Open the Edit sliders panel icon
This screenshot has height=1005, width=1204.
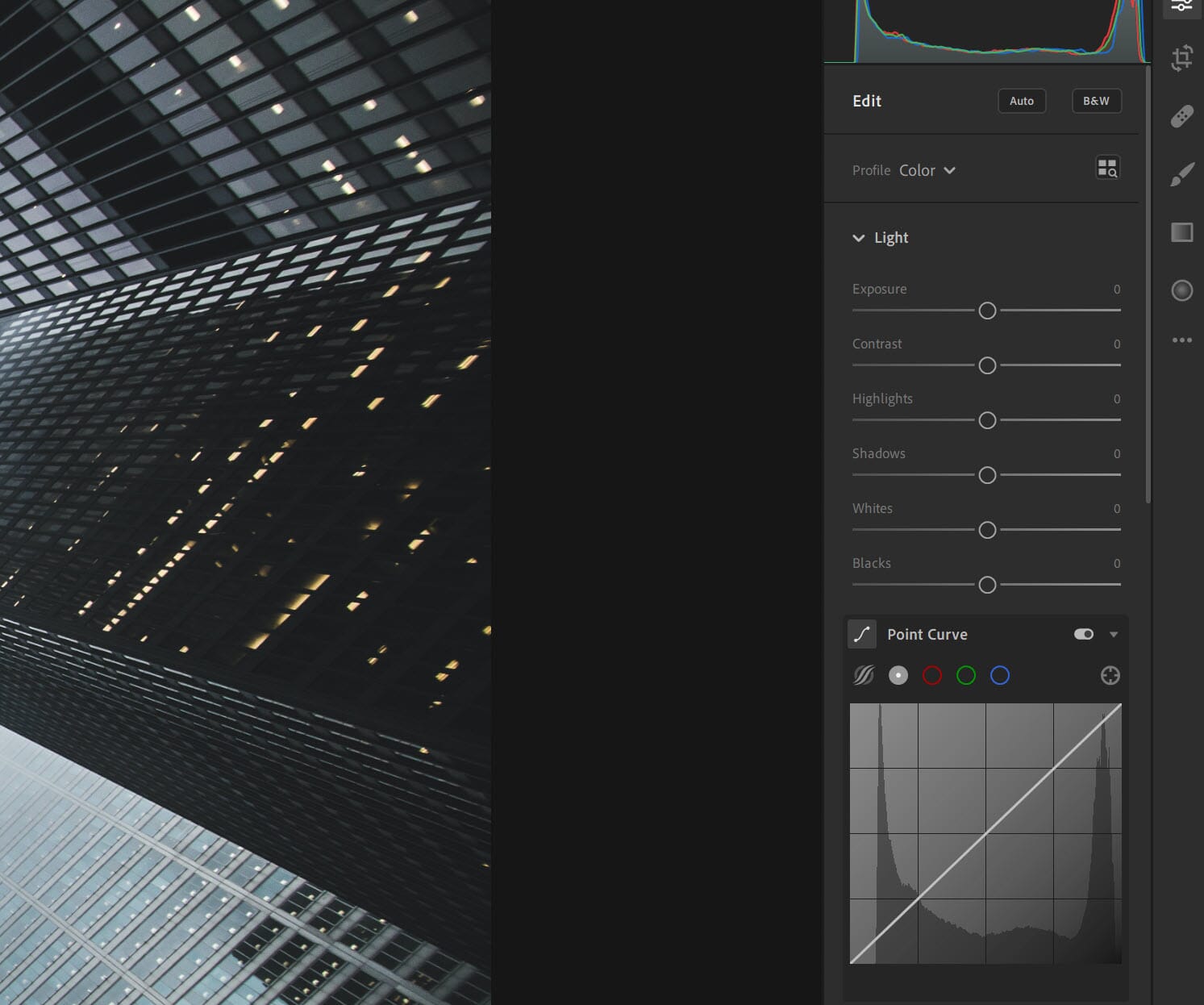click(1181, 6)
